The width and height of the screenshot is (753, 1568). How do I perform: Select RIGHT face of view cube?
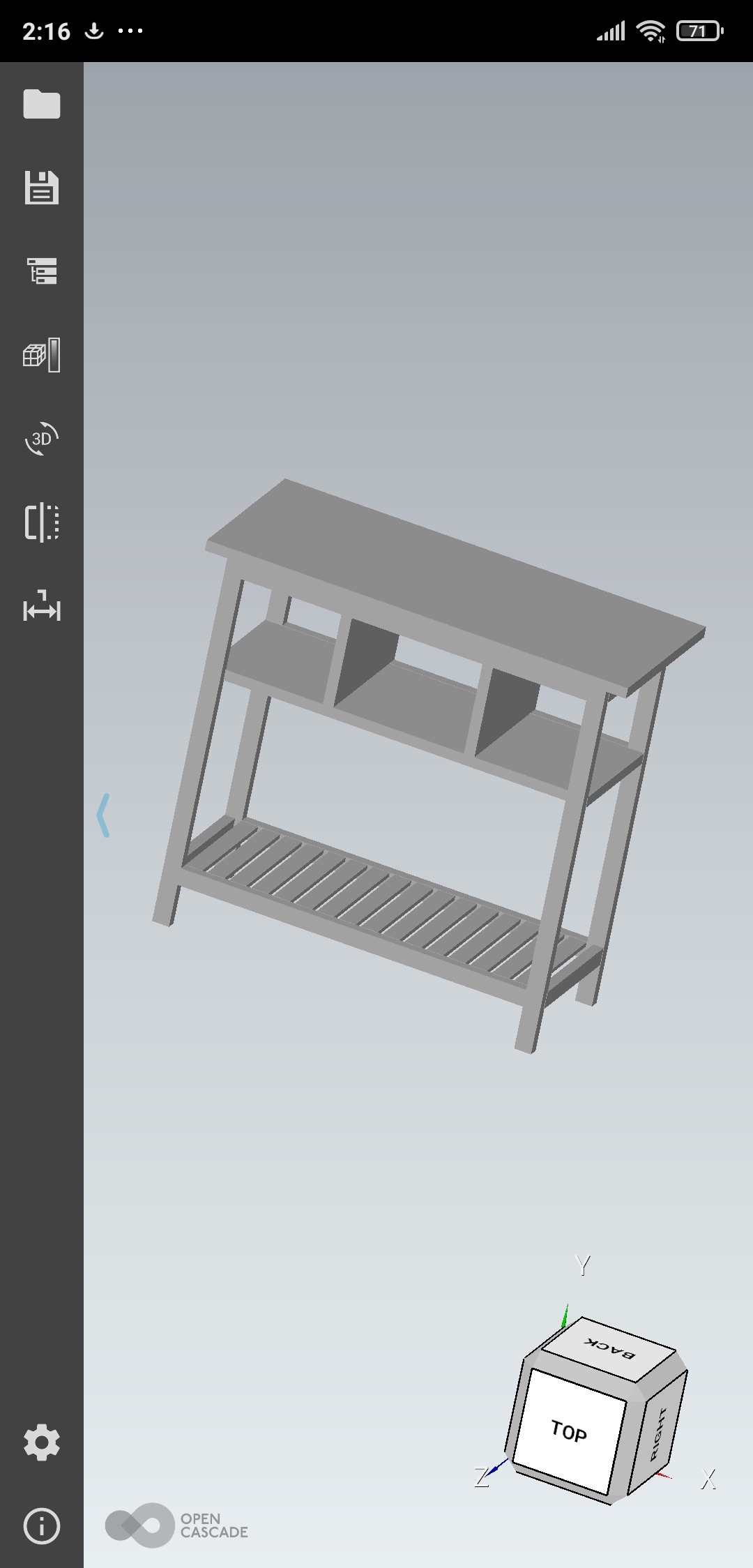pos(657,1433)
